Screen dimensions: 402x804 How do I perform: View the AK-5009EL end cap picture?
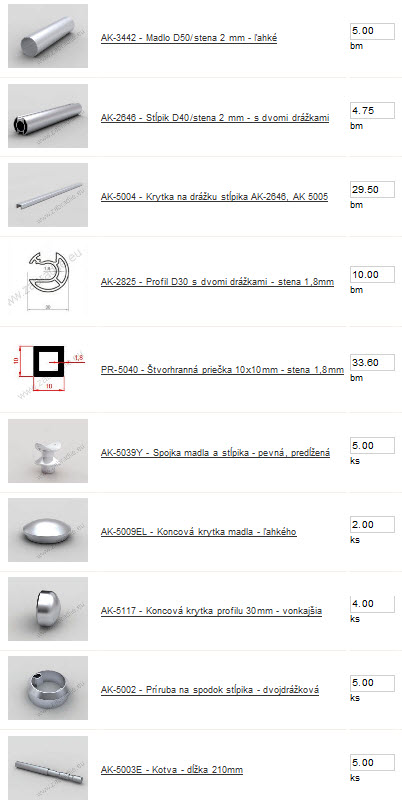pos(48,530)
